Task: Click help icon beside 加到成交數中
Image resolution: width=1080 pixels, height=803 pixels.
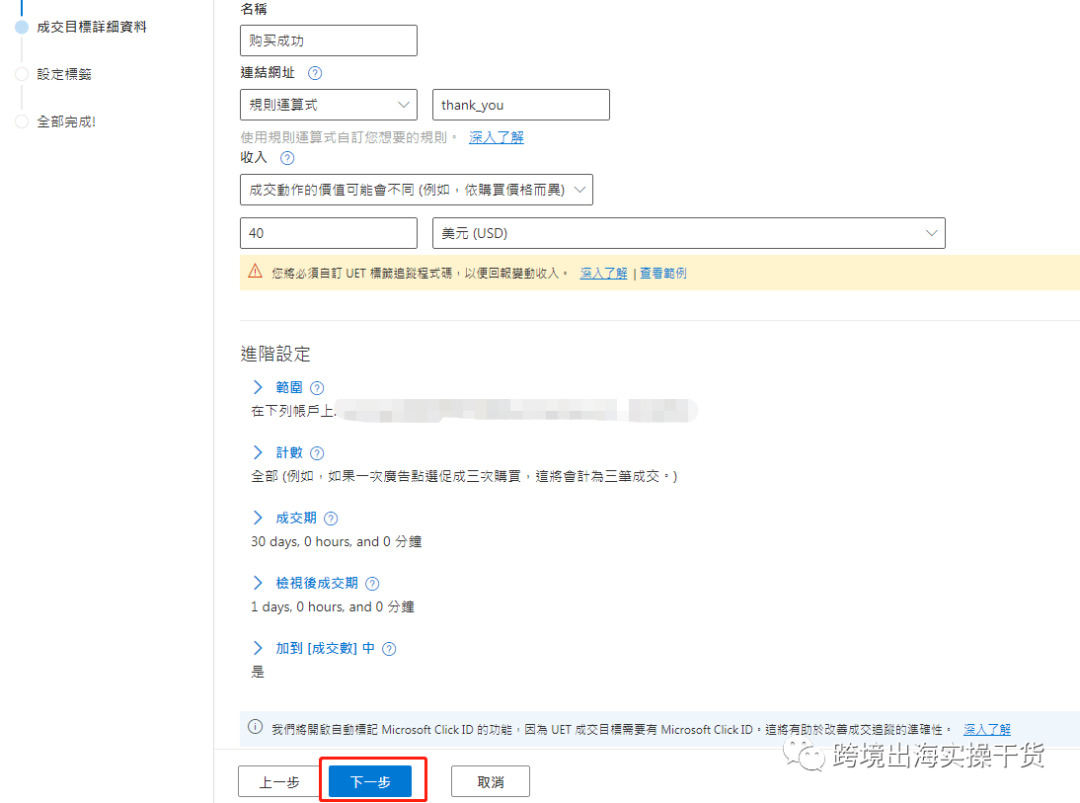Action: (388, 648)
